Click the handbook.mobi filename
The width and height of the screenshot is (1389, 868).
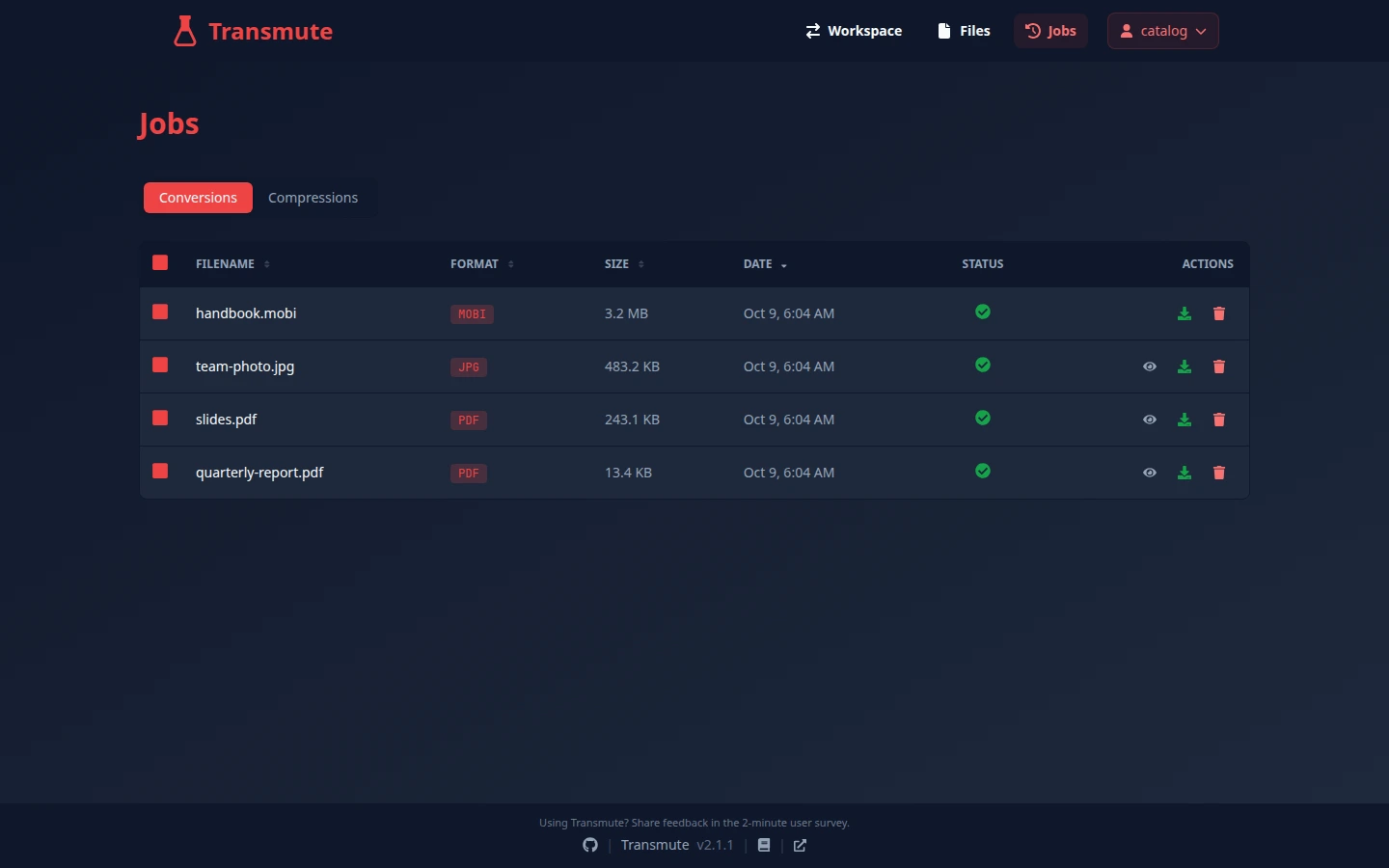(246, 313)
